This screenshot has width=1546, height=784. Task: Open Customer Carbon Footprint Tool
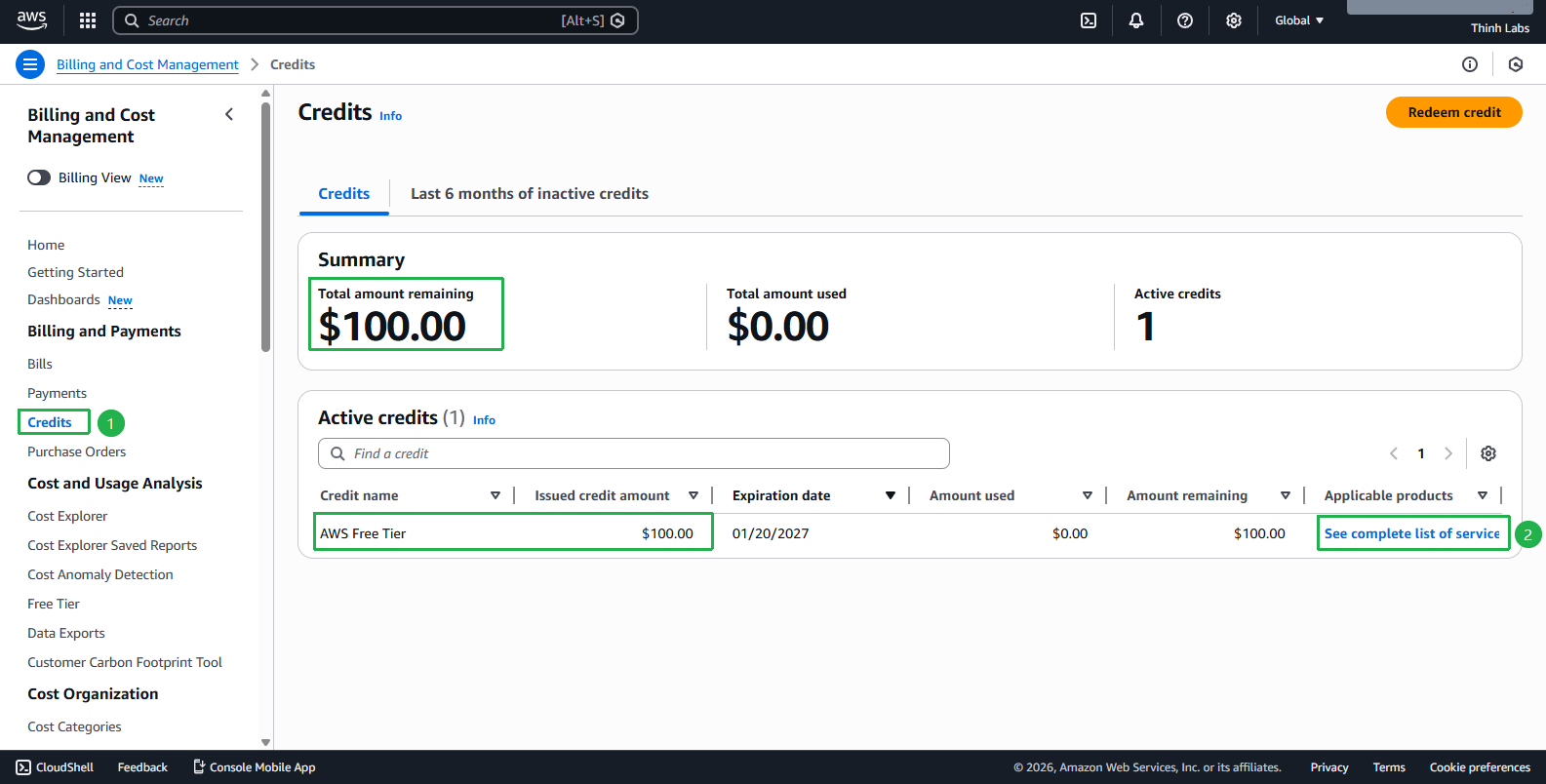click(125, 662)
